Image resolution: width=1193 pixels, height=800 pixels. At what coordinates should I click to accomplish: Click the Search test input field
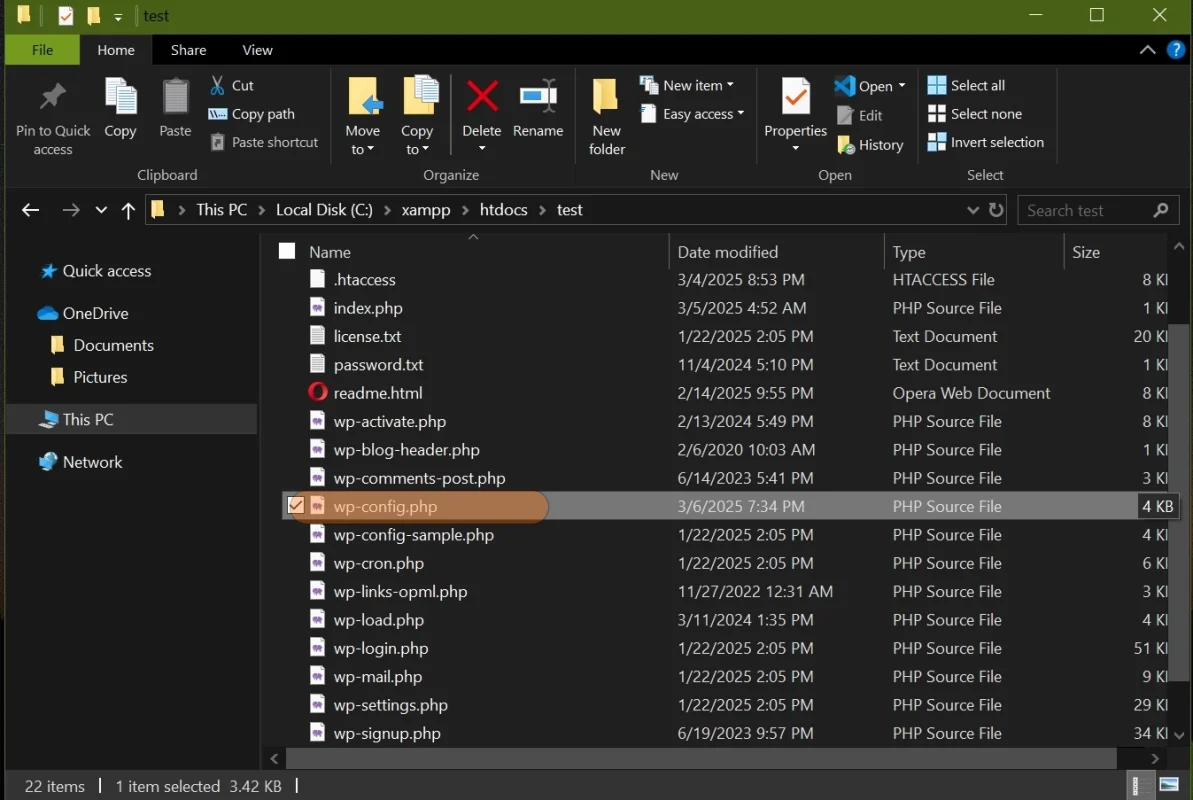(1084, 210)
